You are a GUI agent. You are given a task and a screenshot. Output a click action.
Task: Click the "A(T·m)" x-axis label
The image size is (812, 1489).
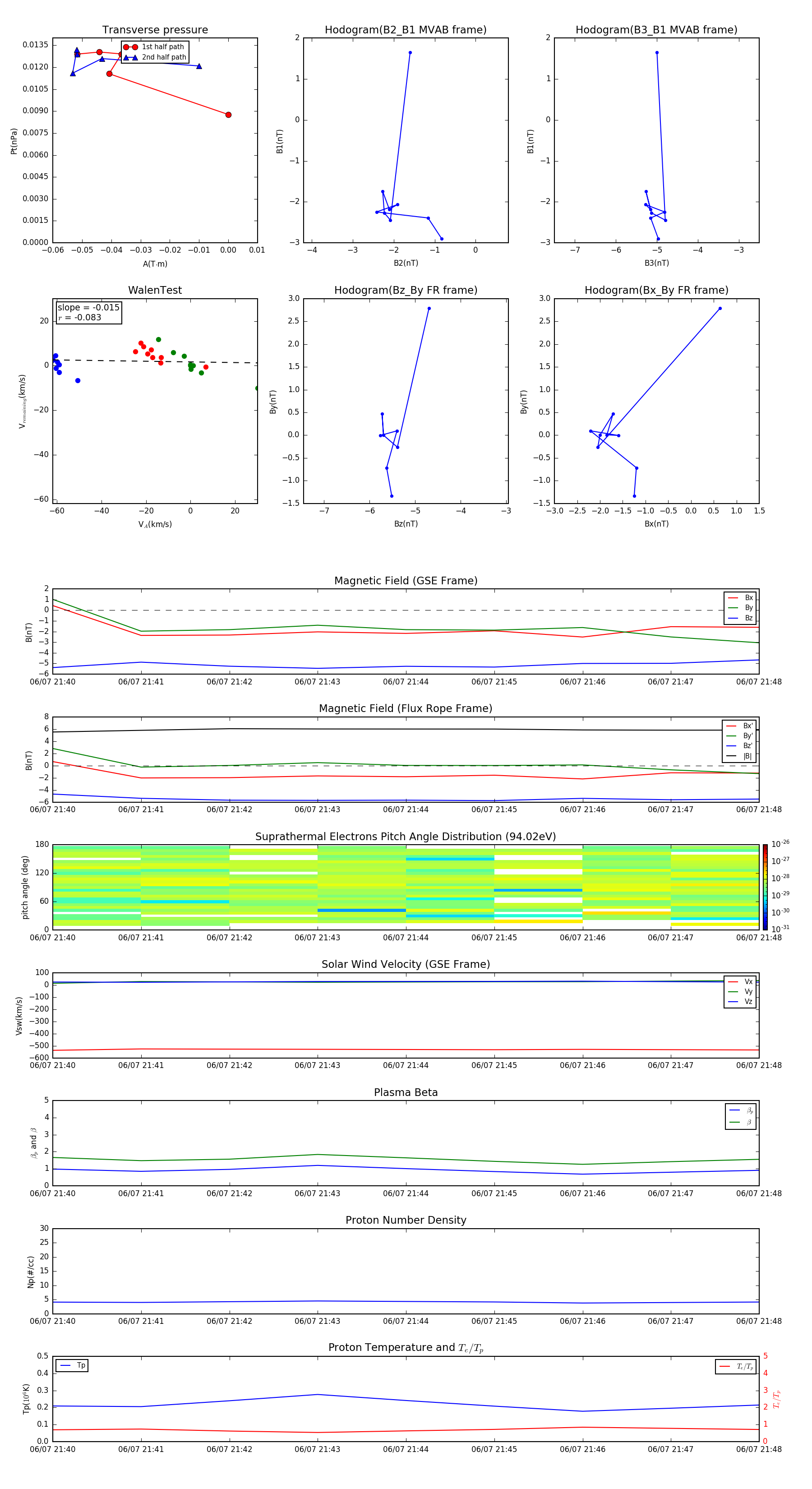[155, 264]
